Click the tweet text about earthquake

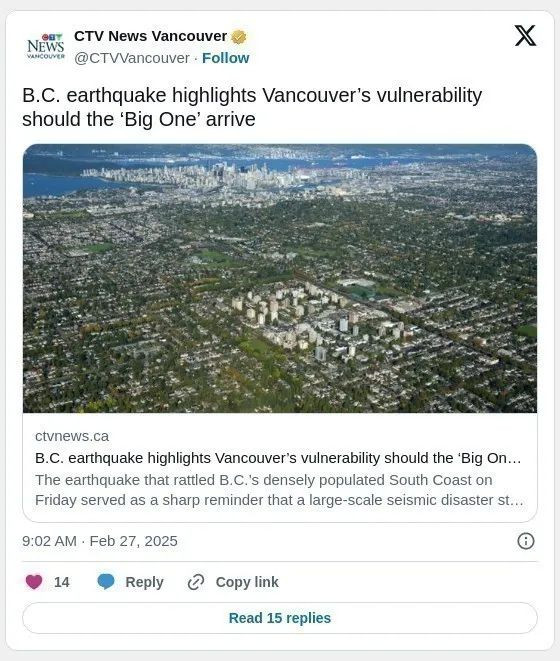(252, 107)
